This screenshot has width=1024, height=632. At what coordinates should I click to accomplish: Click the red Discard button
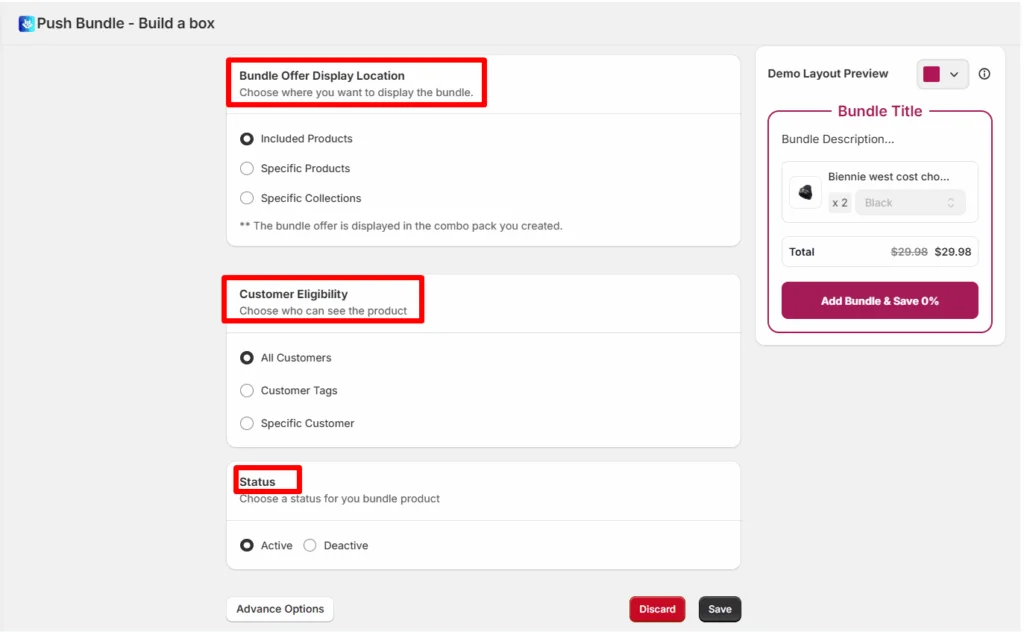coord(657,609)
